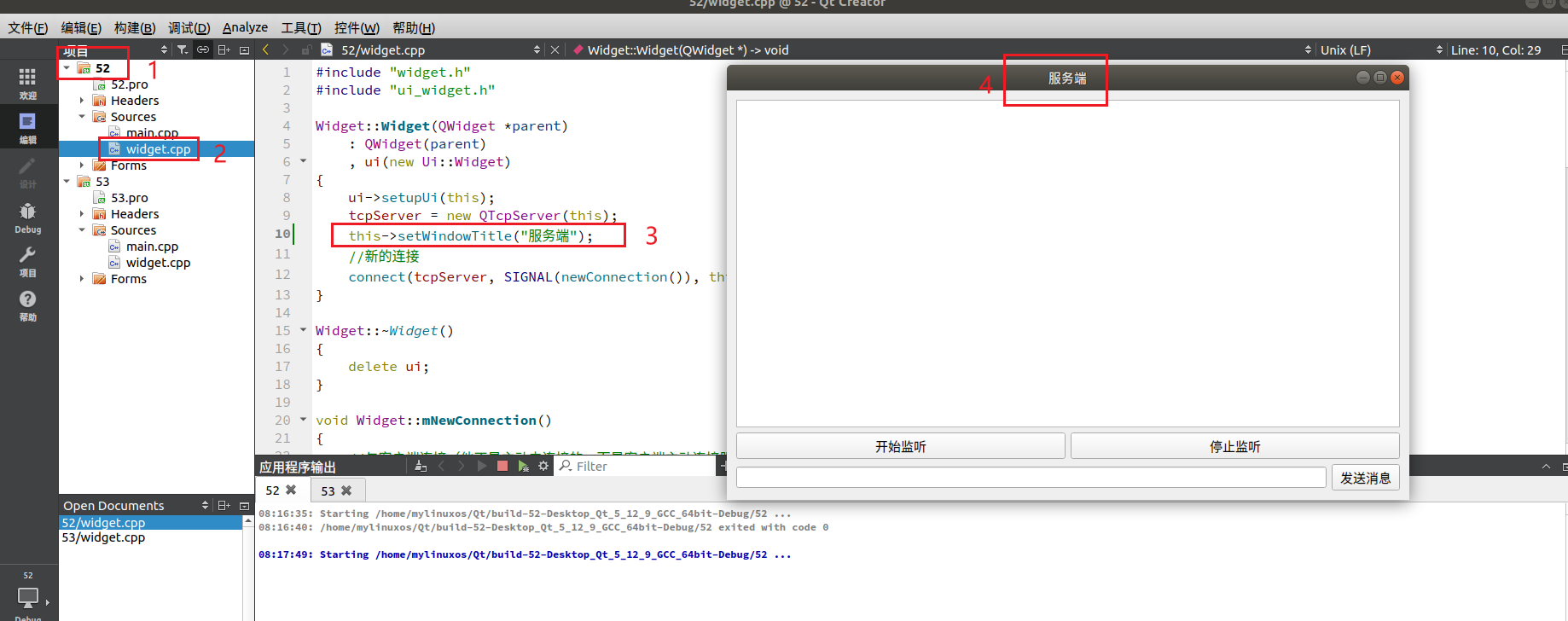Fold mNewConnection function at line 20 arrow
The width and height of the screenshot is (1568, 621).
pyautogui.click(x=303, y=419)
